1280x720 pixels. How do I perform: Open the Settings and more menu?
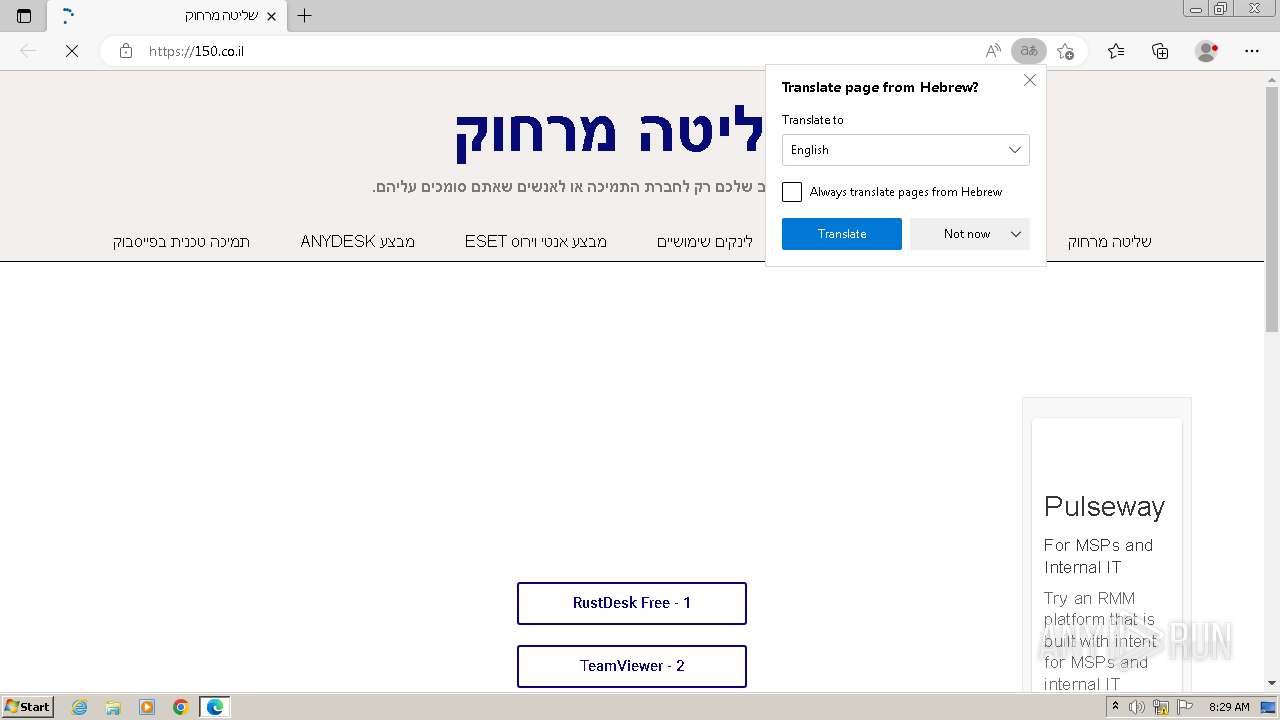[1252, 51]
